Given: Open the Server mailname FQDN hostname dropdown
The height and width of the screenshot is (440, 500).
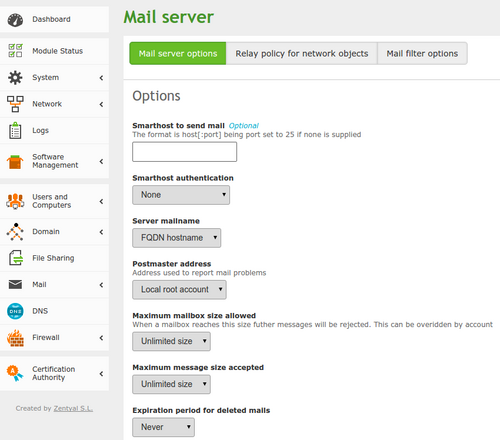Looking at the screenshot, I should (x=176, y=238).
